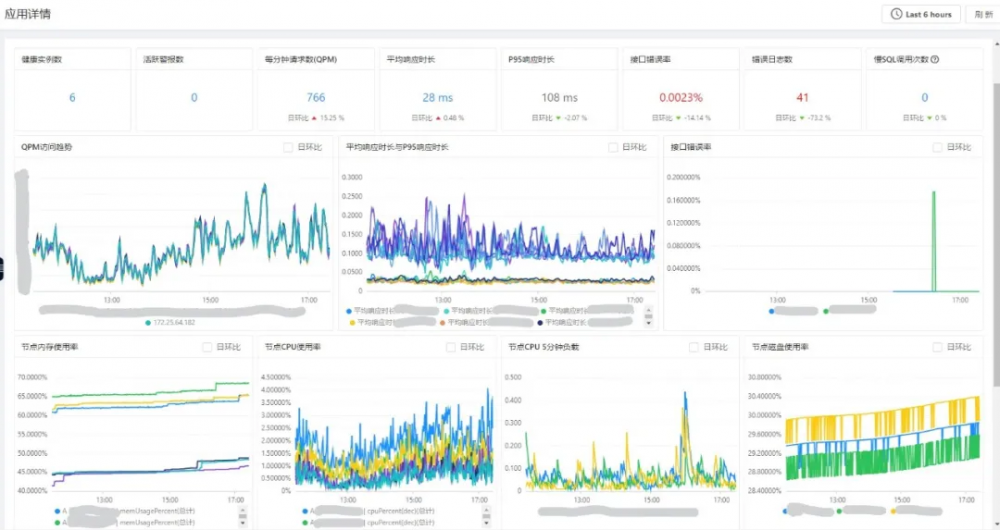This screenshot has width=1000, height=530.
Task: Click 日环比 15.25 % under QPM card
Action: [316, 118]
